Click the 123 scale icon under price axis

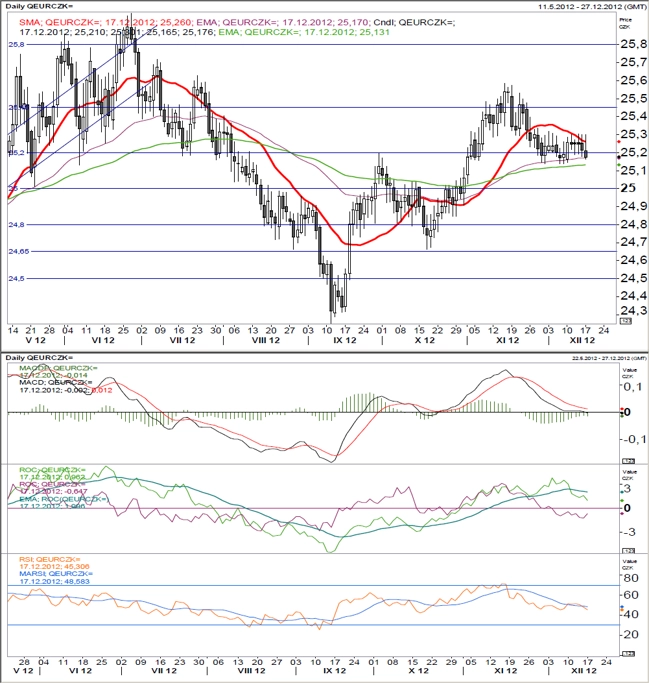click(625, 321)
